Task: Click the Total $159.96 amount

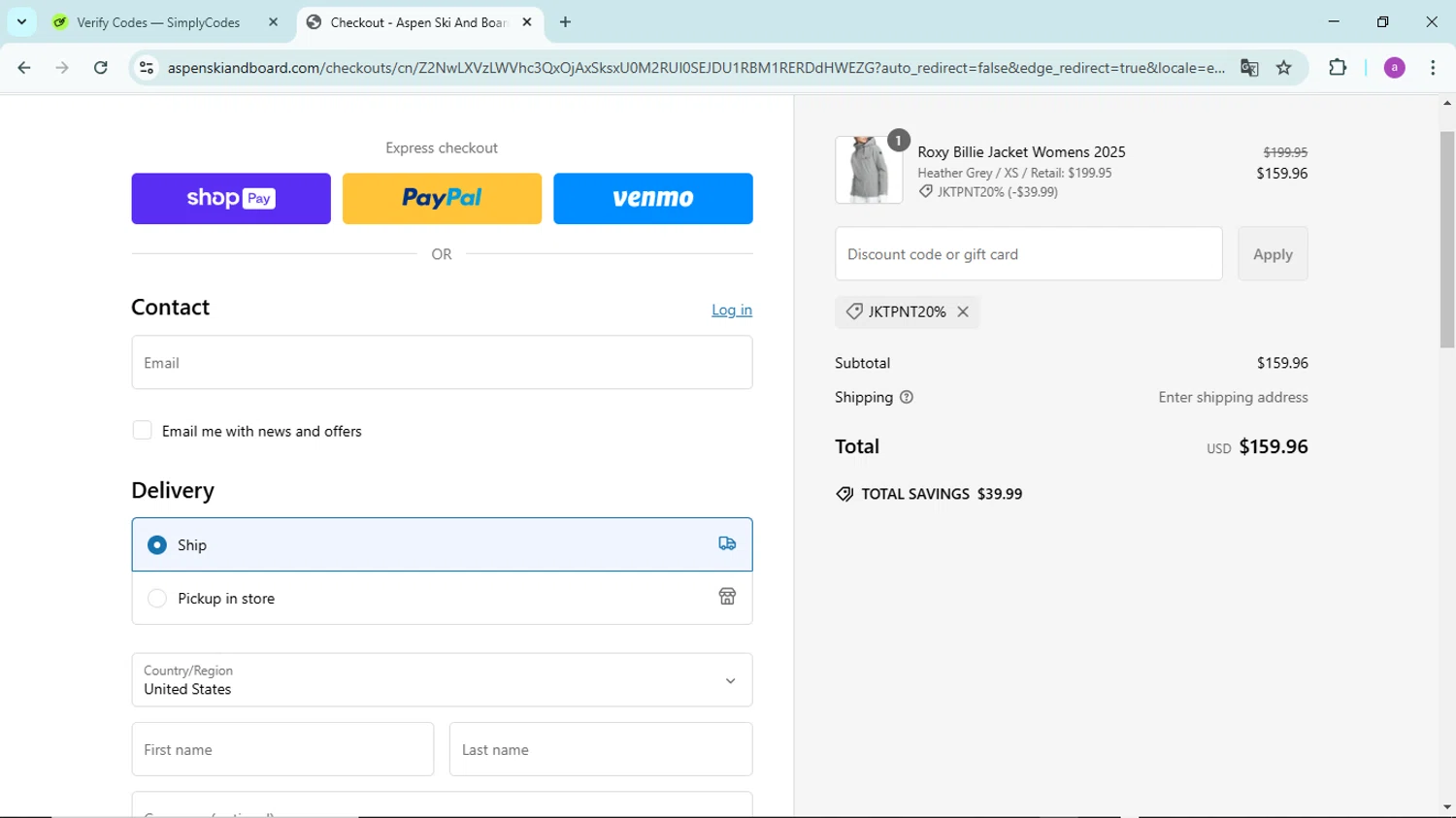Action: click(1274, 447)
